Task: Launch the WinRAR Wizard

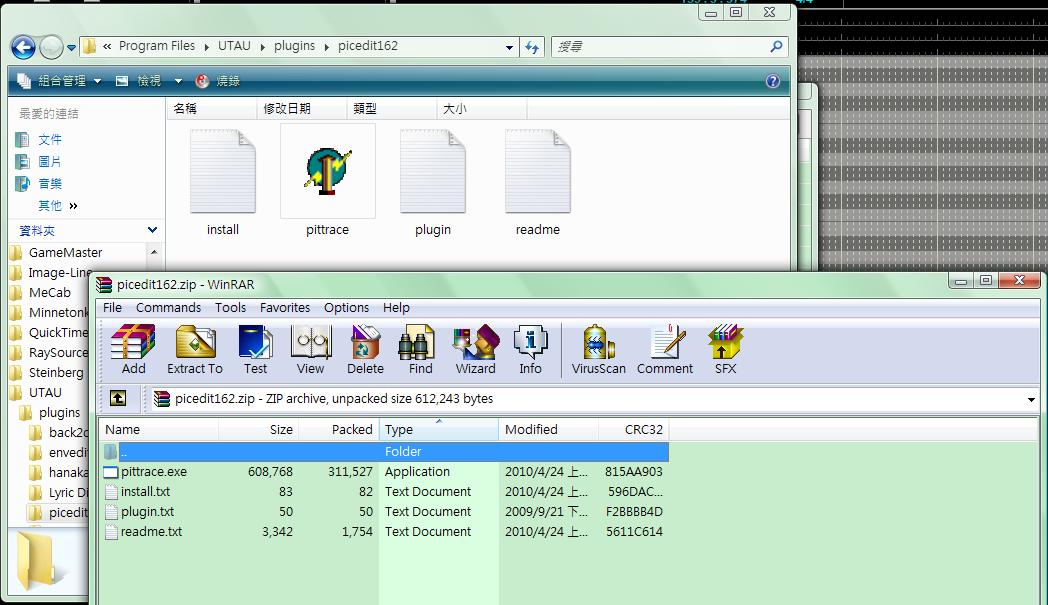Action: pyautogui.click(x=475, y=349)
